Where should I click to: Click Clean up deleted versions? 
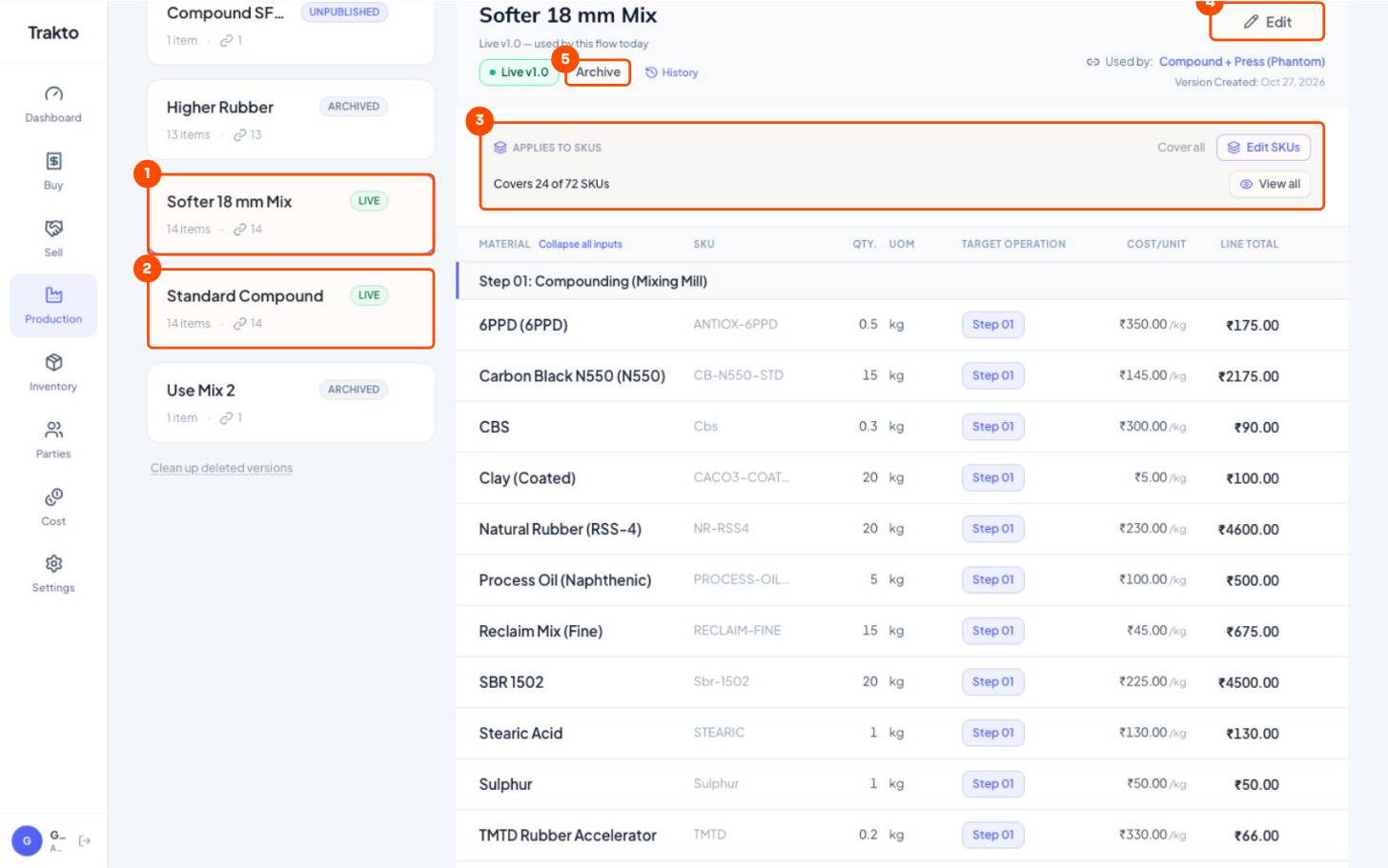(221, 468)
